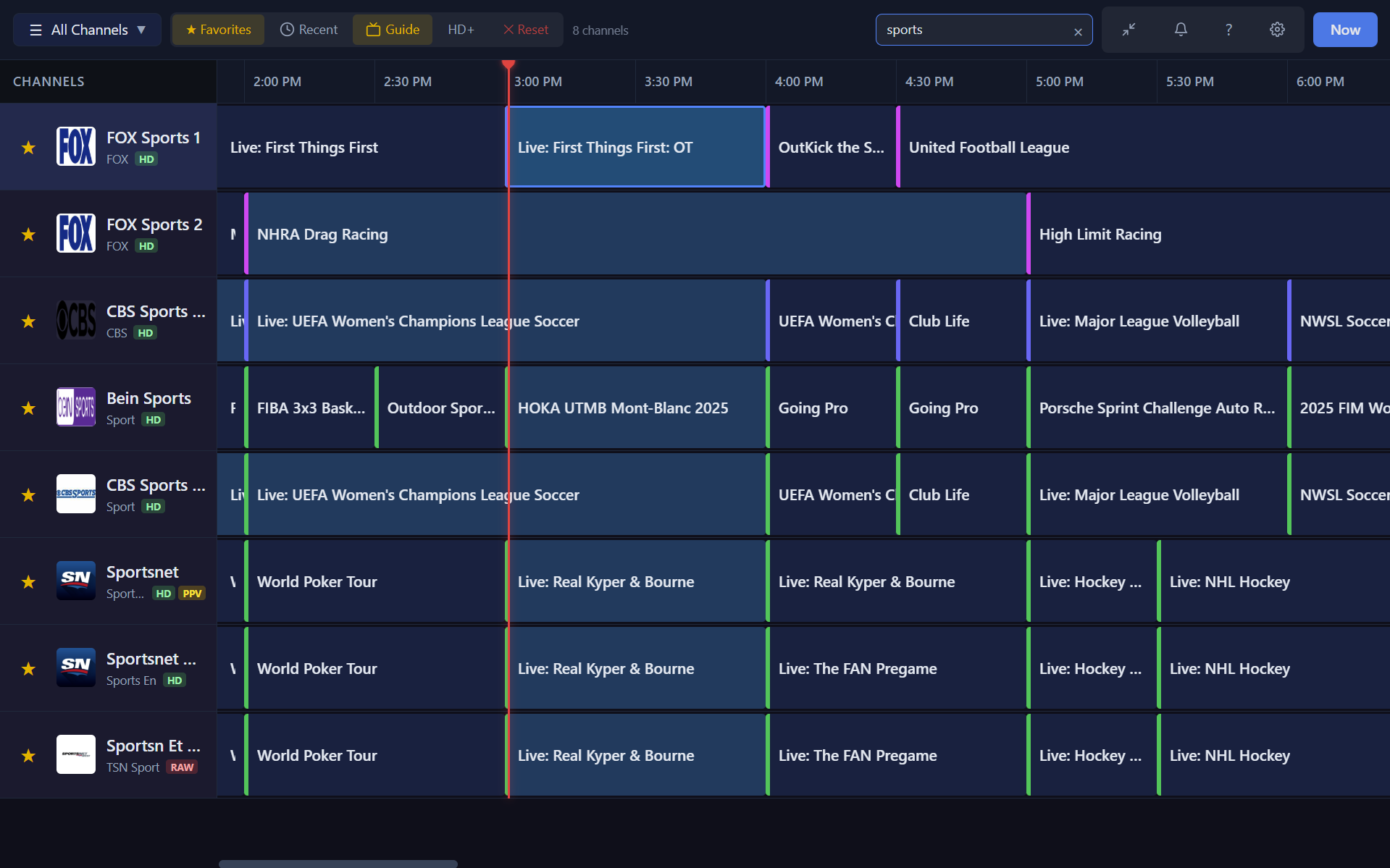
Task: Unfavorite the Sportsnet channel tagged PPV
Action: [x=28, y=582]
